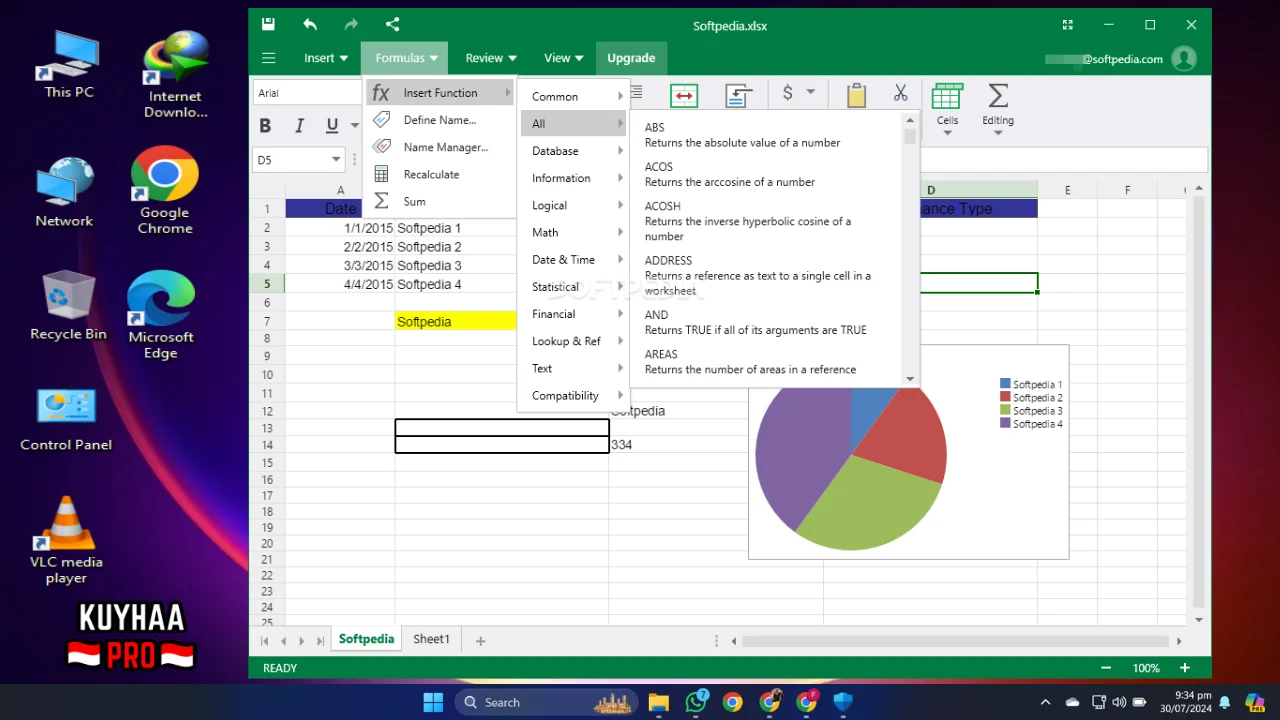
Task: Expand the cell name box dropdown D5
Action: 336,160
